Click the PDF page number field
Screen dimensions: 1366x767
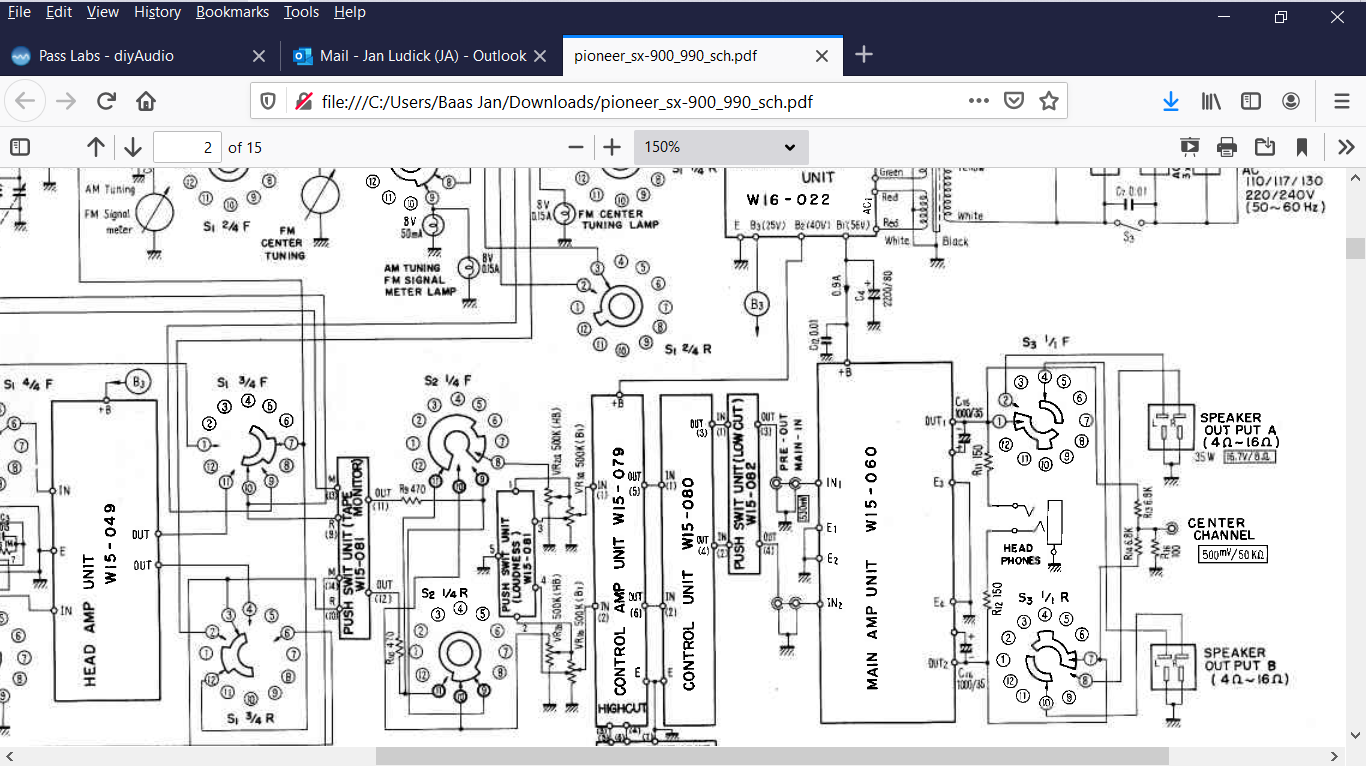click(x=187, y=147)
